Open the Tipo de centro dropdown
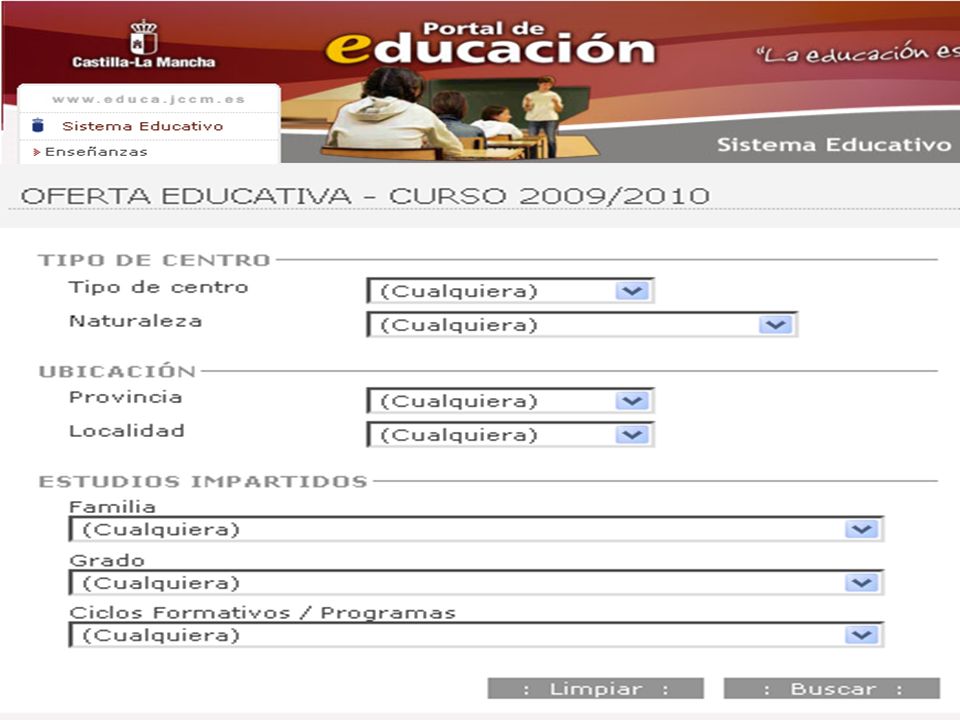The height and width of the screenshot is (720, 960). (x=511, y=291)
